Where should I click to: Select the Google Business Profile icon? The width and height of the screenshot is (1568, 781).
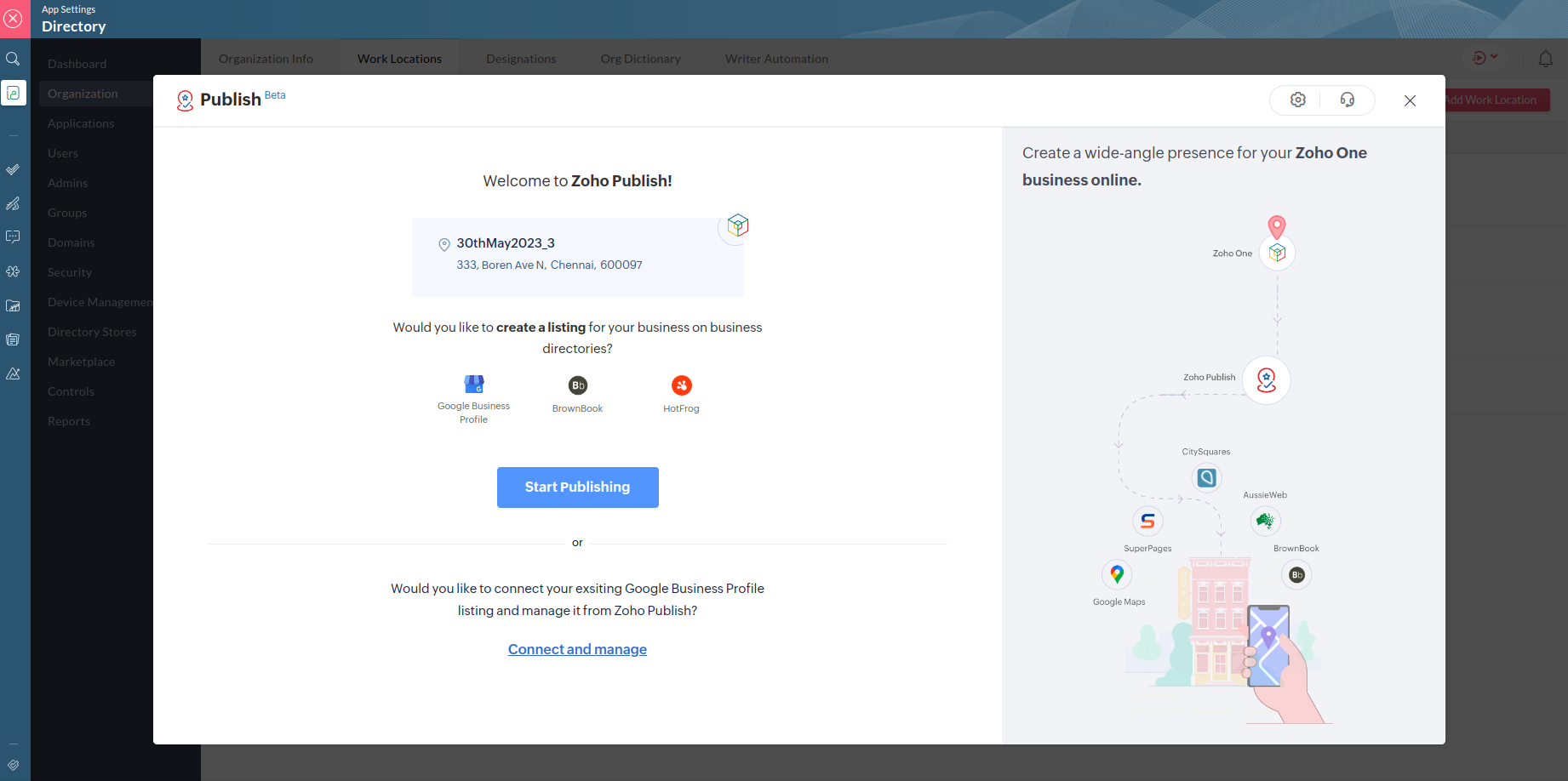(x=474, y=385)
